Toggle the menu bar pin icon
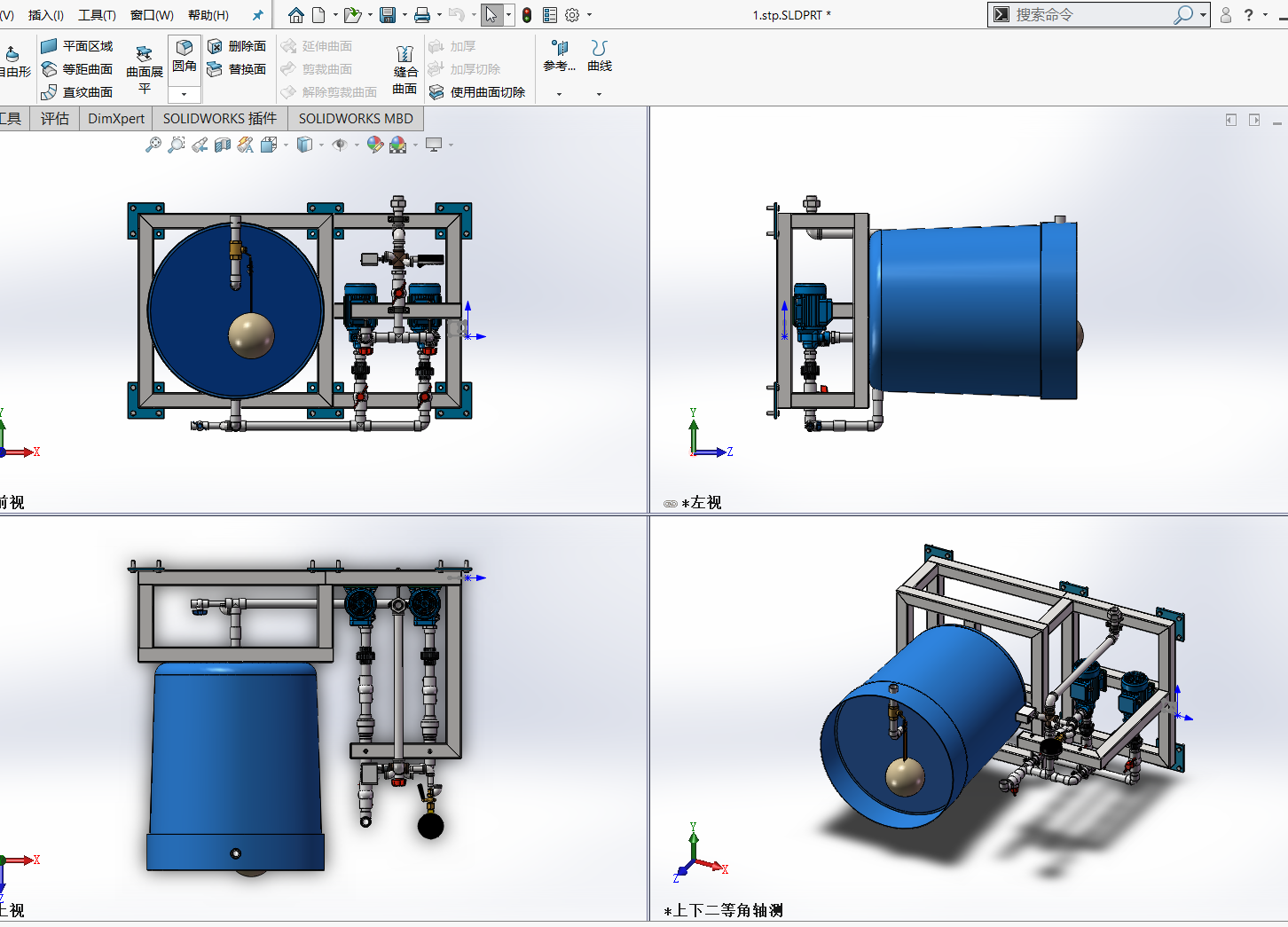Screen dimensions: 1288x927 point(257,15)
